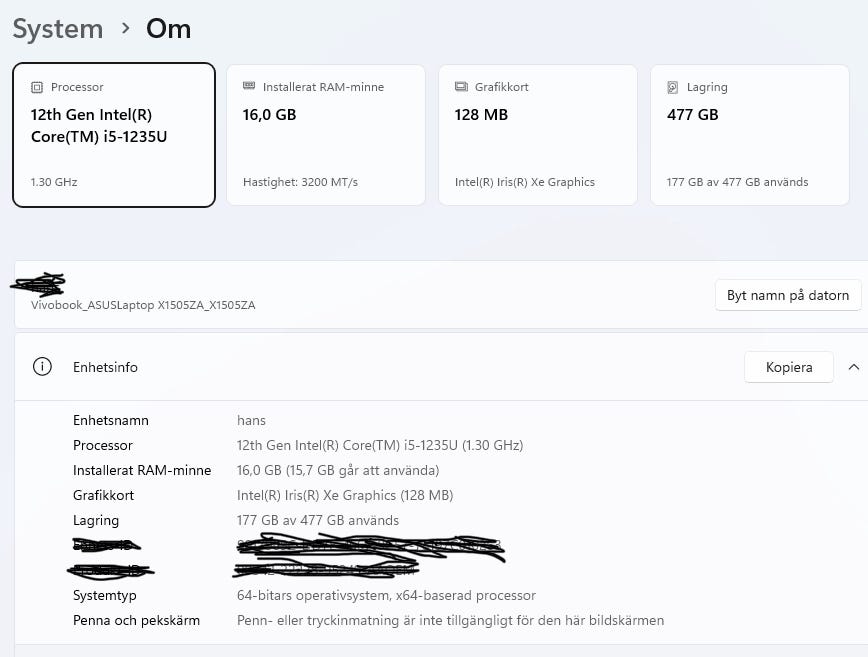Select the Lagring card

coord(750,135)
